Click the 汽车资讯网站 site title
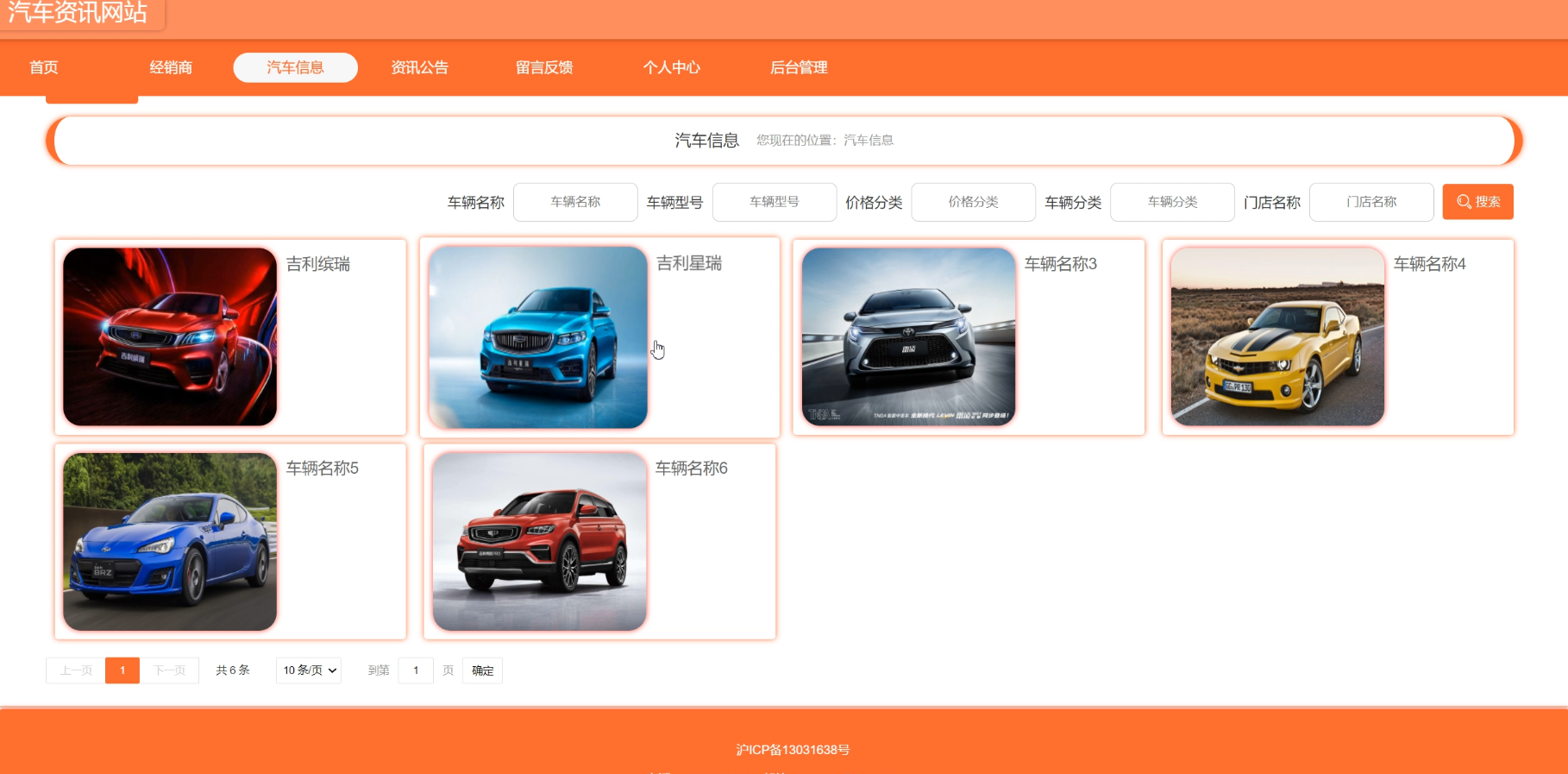The image size is (1568, 774). [78, 12]
